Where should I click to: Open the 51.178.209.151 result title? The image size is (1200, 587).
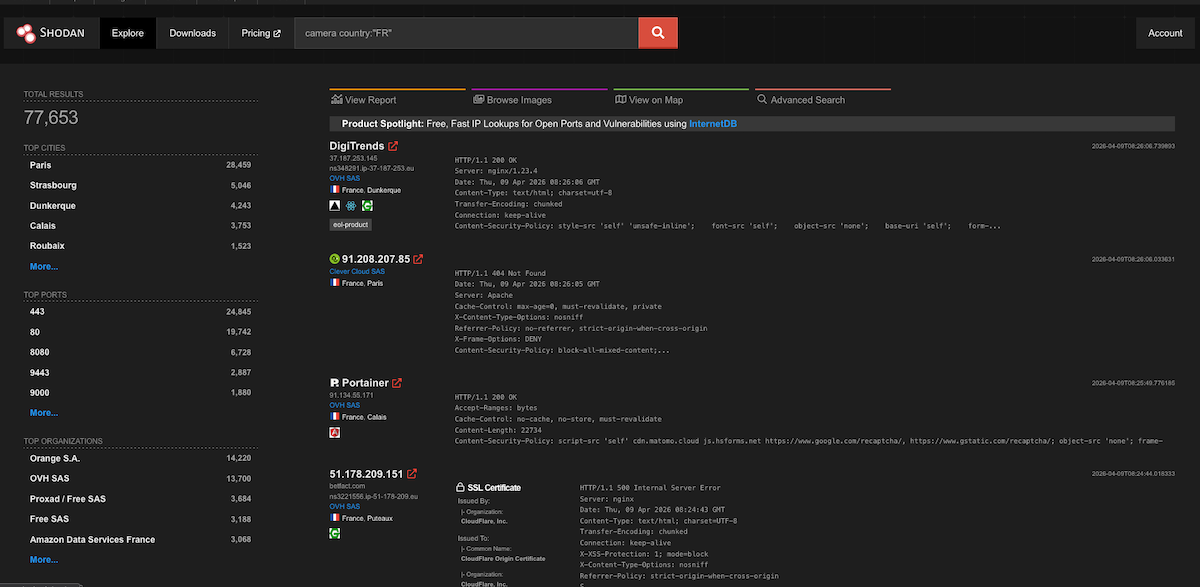[x=366, y=474]
